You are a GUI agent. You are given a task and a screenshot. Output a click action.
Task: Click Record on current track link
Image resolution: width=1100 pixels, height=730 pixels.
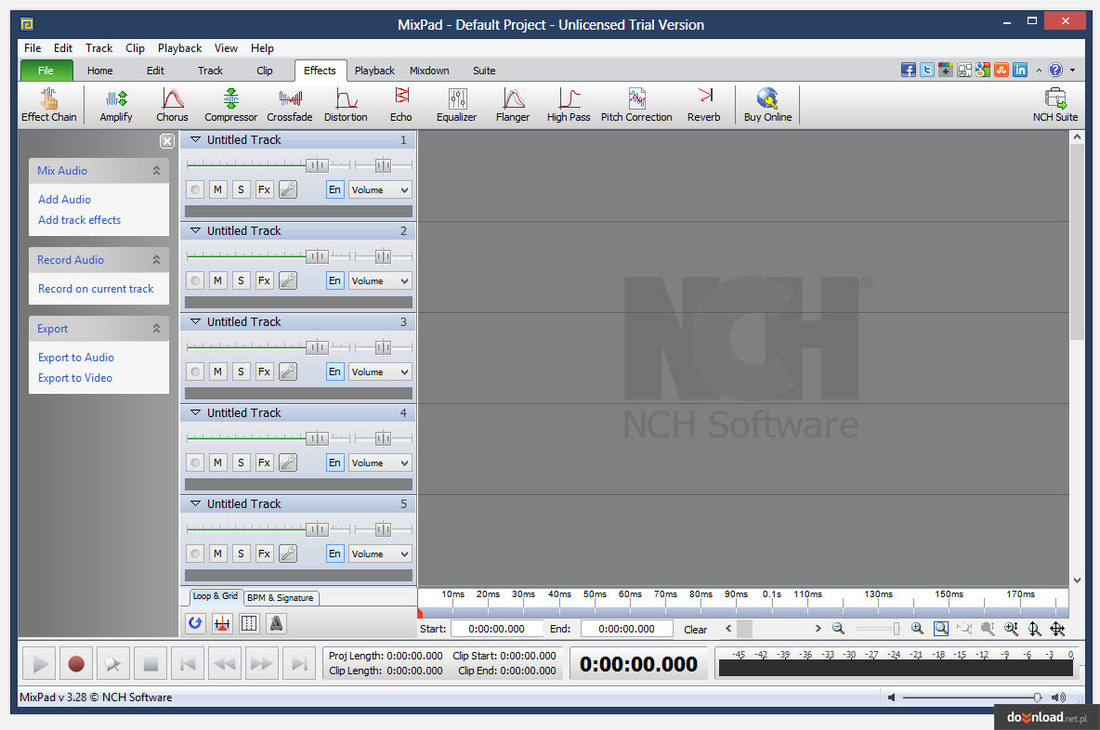tap(95, 288)
